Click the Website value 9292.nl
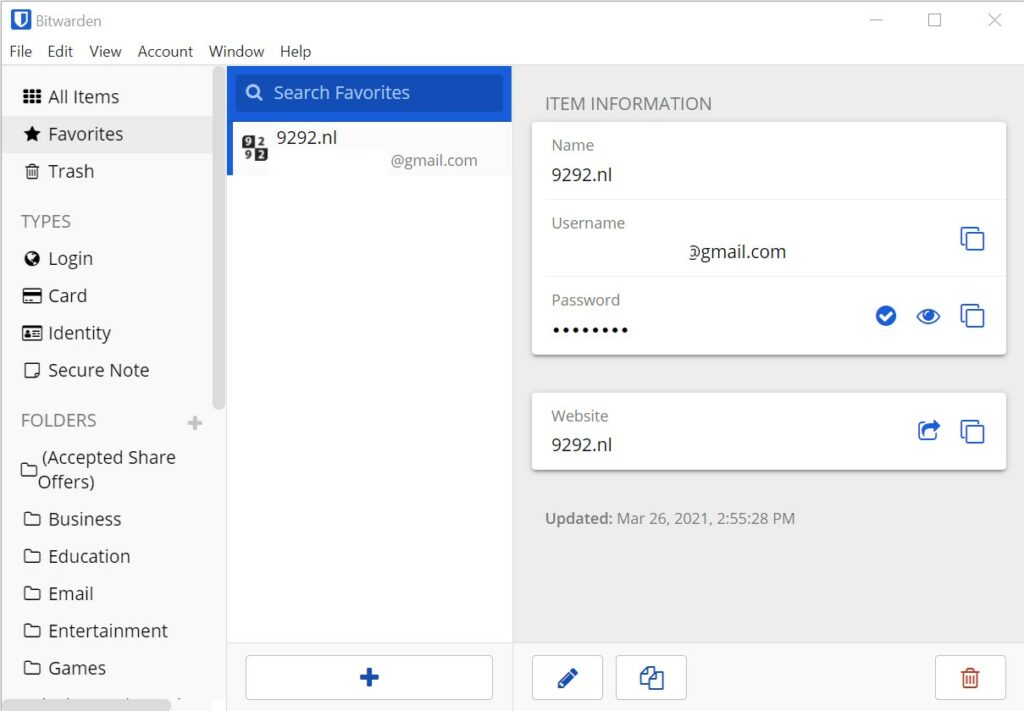The width and height of the screenshot is (1024, 711). (581, 445)
